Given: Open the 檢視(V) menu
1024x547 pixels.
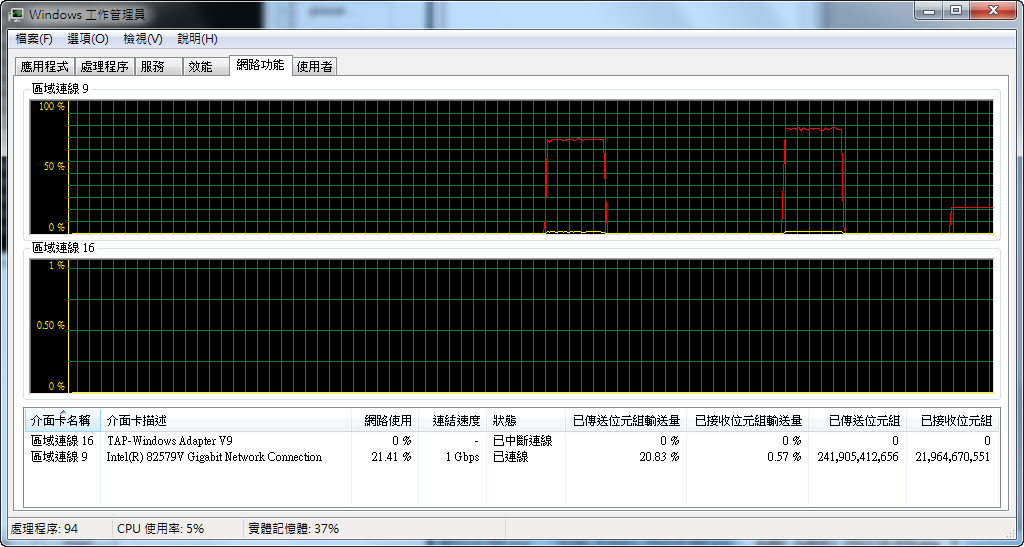Looking at the screenshot, I should pos(142,39).
